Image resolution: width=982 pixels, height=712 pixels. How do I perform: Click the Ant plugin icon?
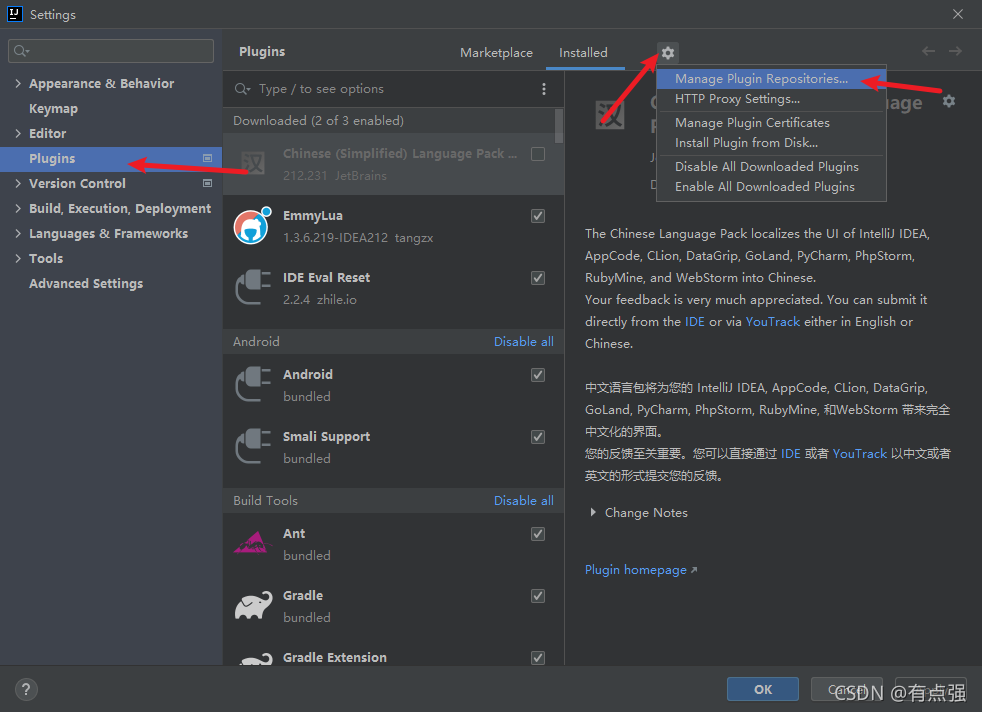pyautogui.click(x=252, y=544)
